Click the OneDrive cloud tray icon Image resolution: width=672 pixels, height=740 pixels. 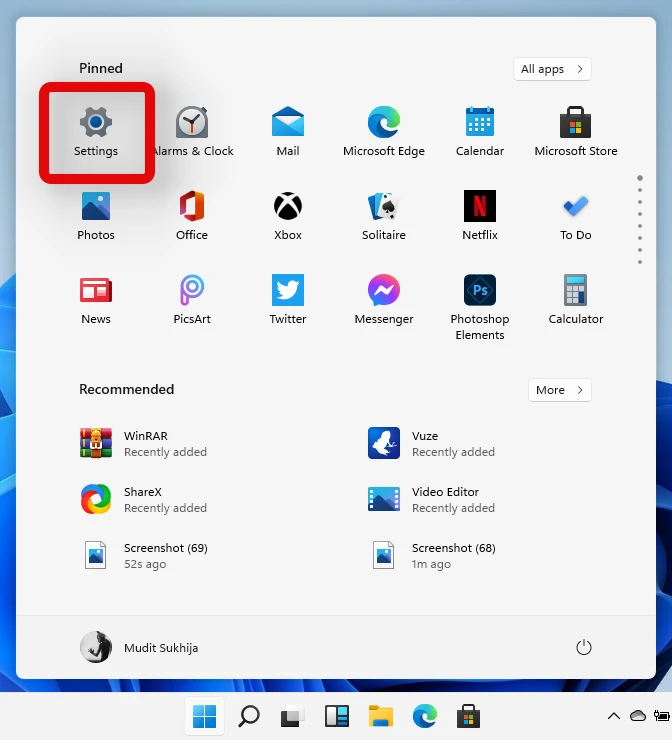coord(638,716)
